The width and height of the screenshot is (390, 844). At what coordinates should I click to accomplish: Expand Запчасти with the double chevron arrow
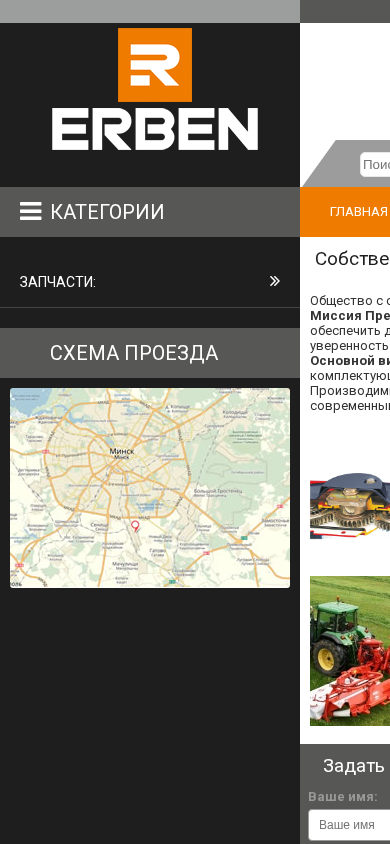(275, 281)
